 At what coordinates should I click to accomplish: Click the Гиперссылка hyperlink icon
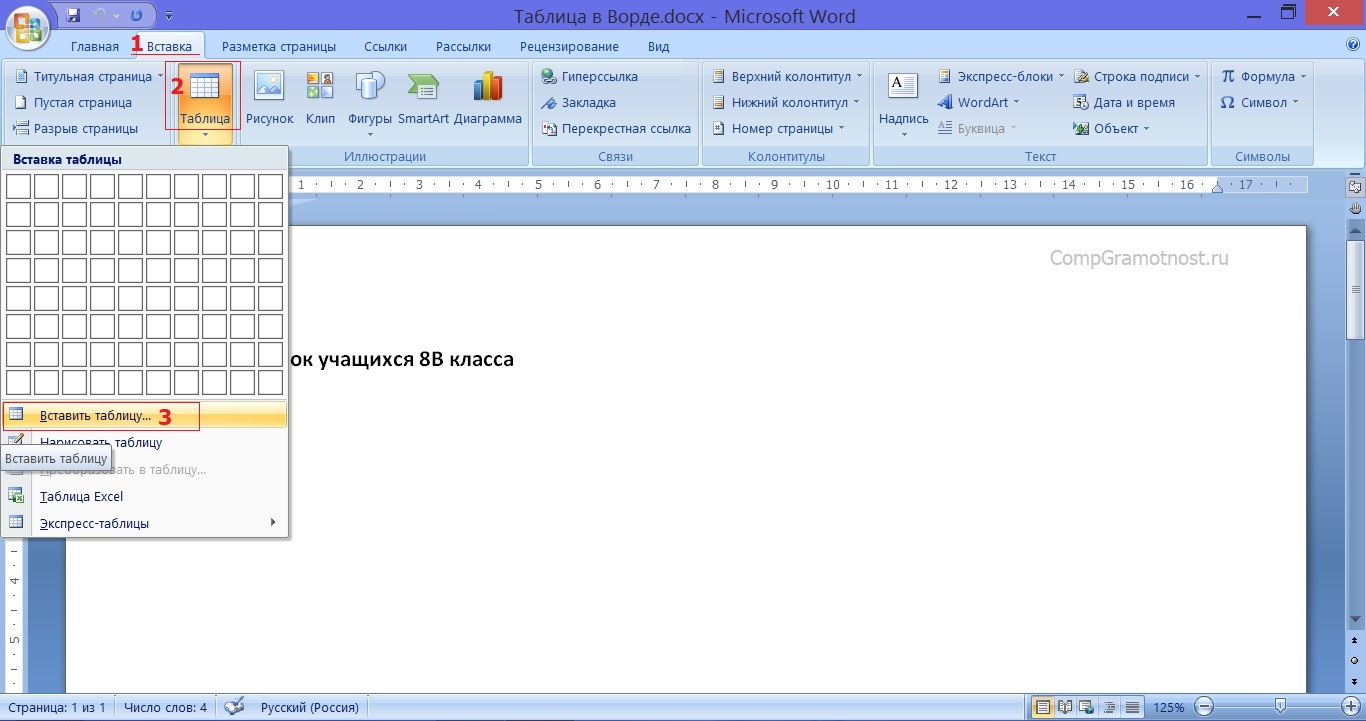pyautogui.click(x=589, y=77)
